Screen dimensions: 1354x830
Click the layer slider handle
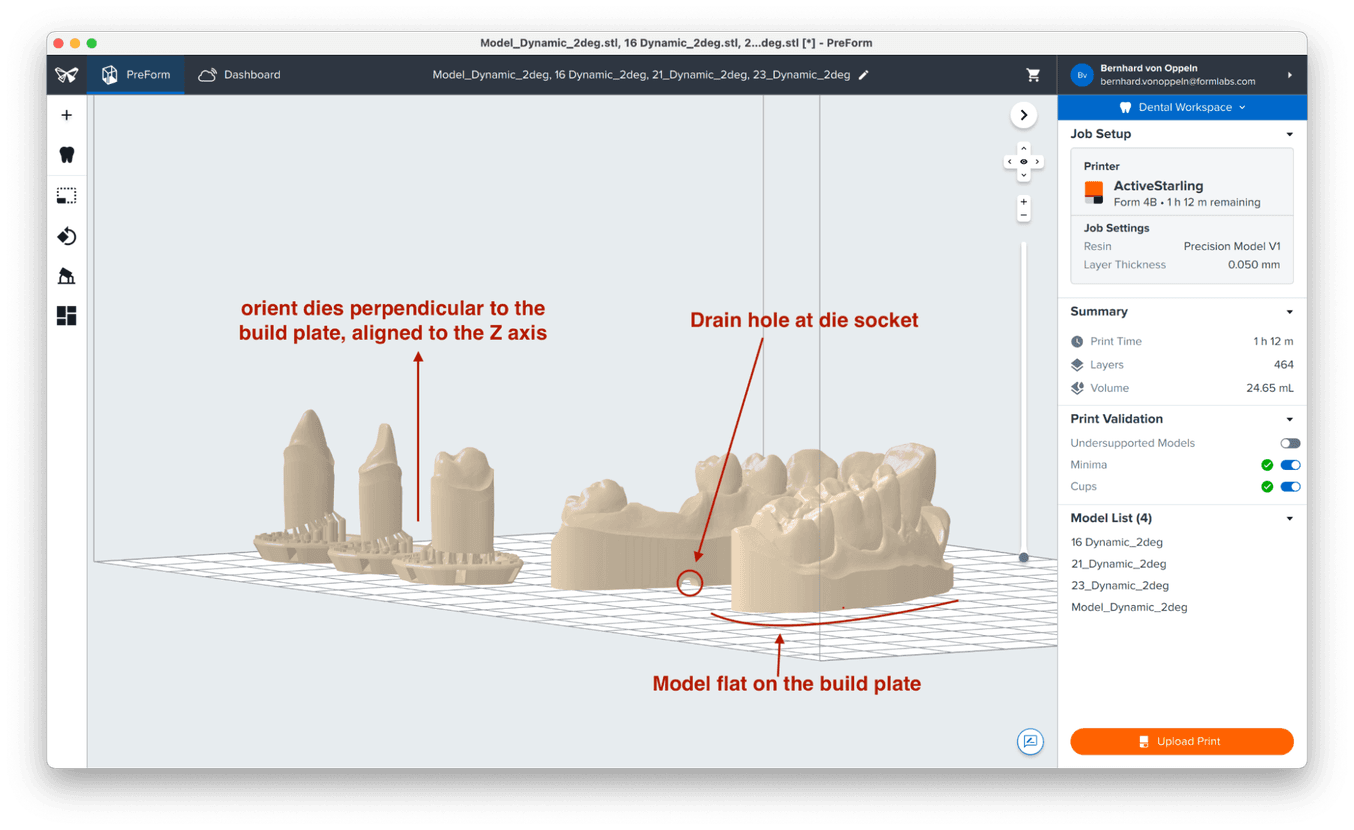point(1023,558)
